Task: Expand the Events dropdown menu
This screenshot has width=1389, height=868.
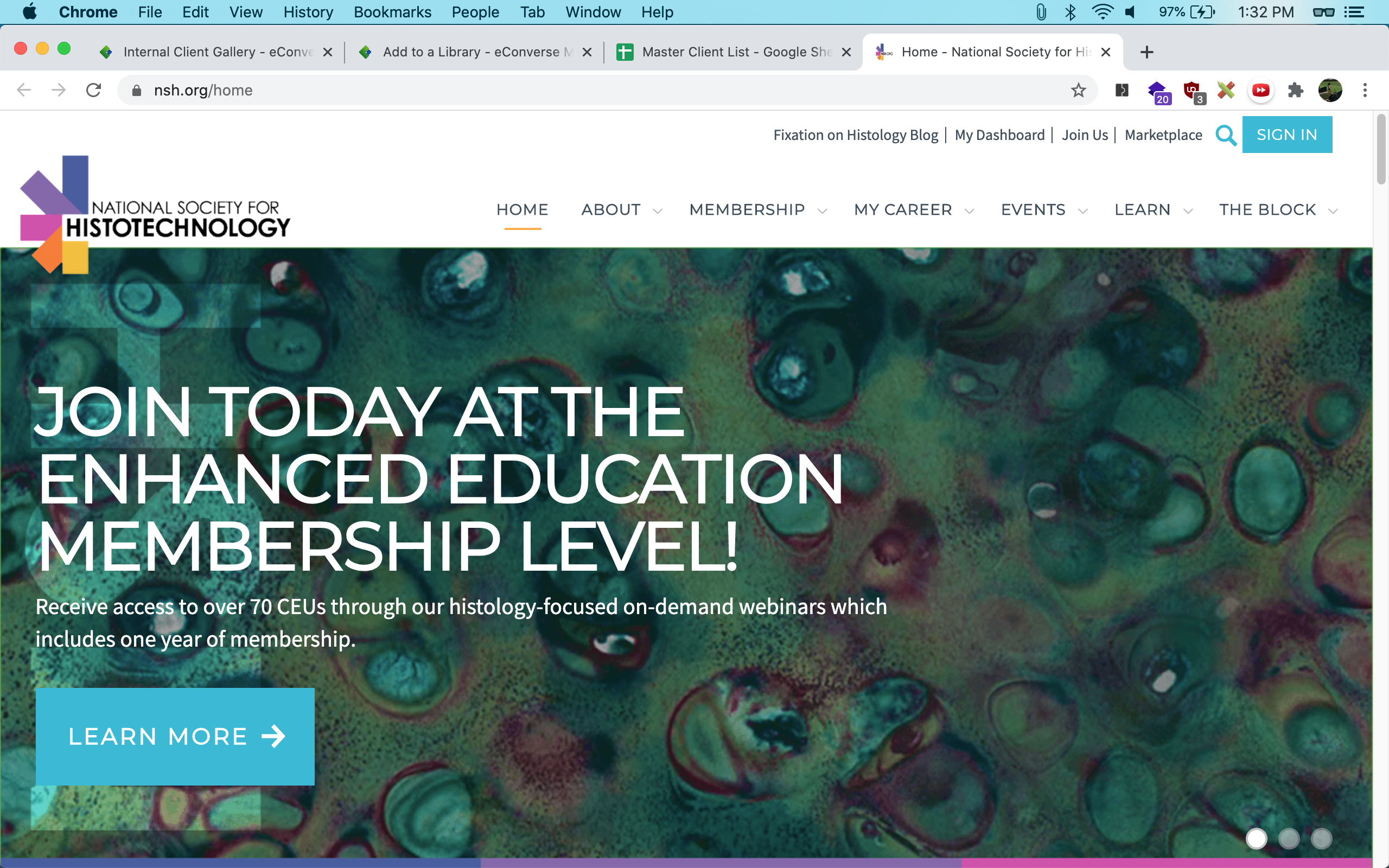Action: (x=1043, y=210)
